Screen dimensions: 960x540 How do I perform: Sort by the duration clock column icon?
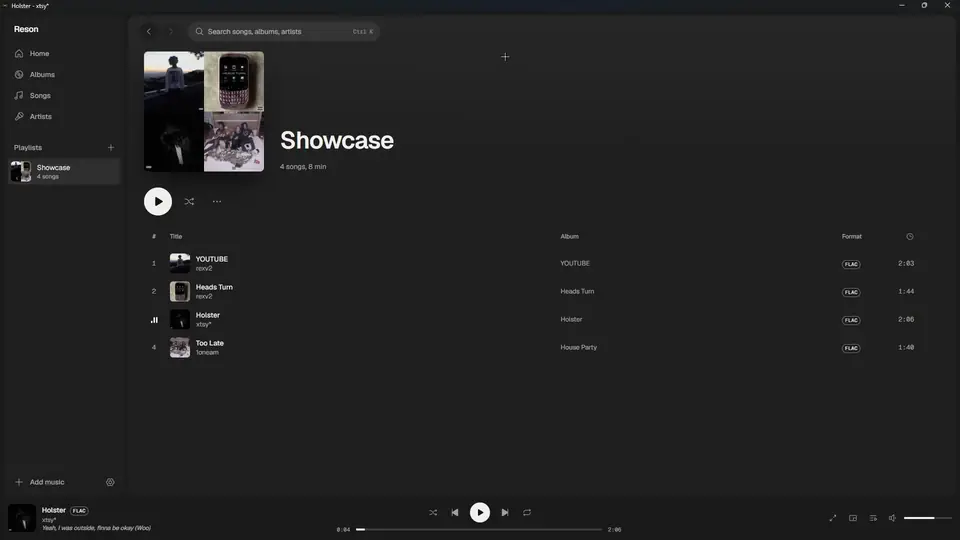pyautogui.click(x=910, y=236)
